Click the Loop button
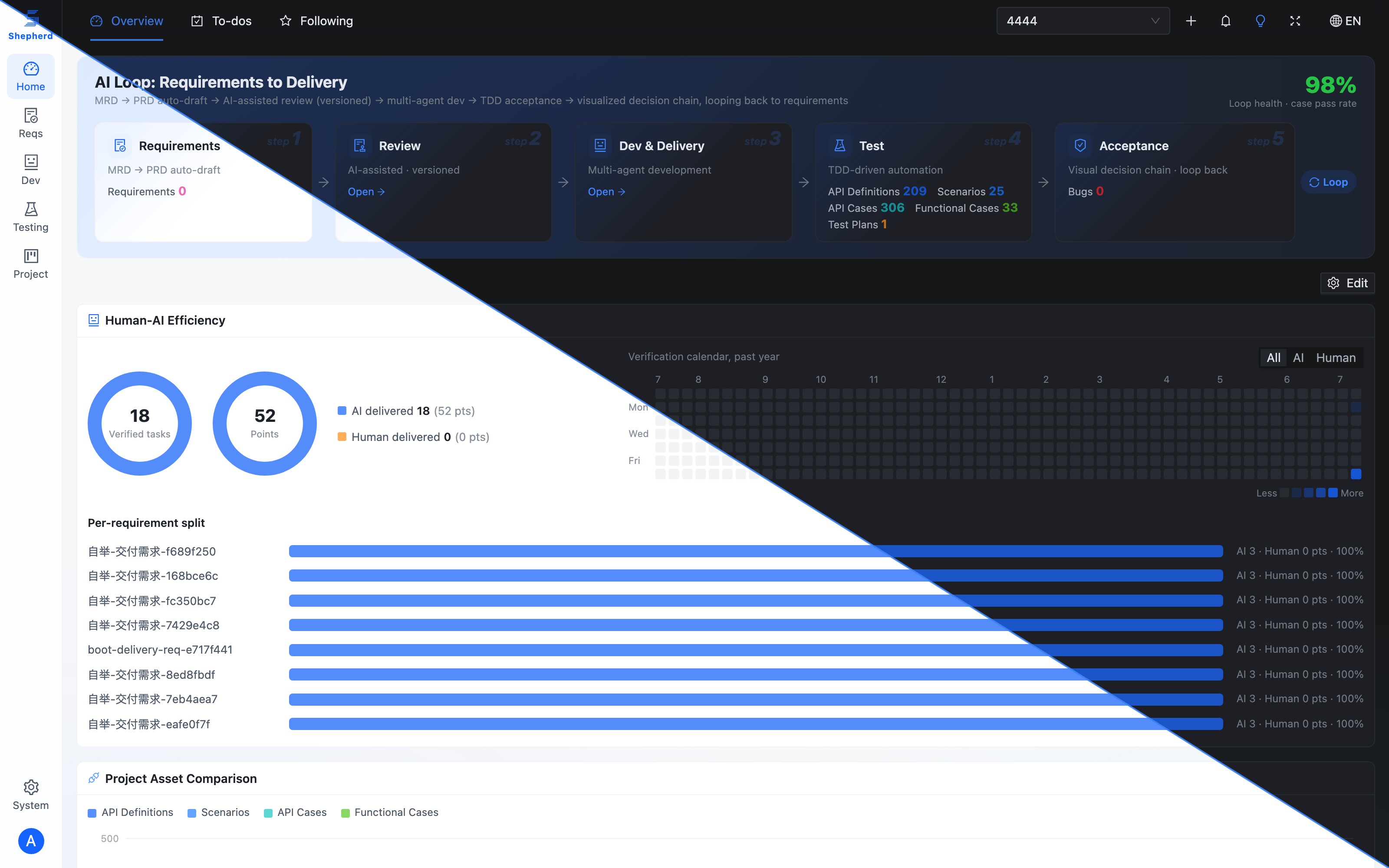1389x868 pixels. (x=1328, y=182)
